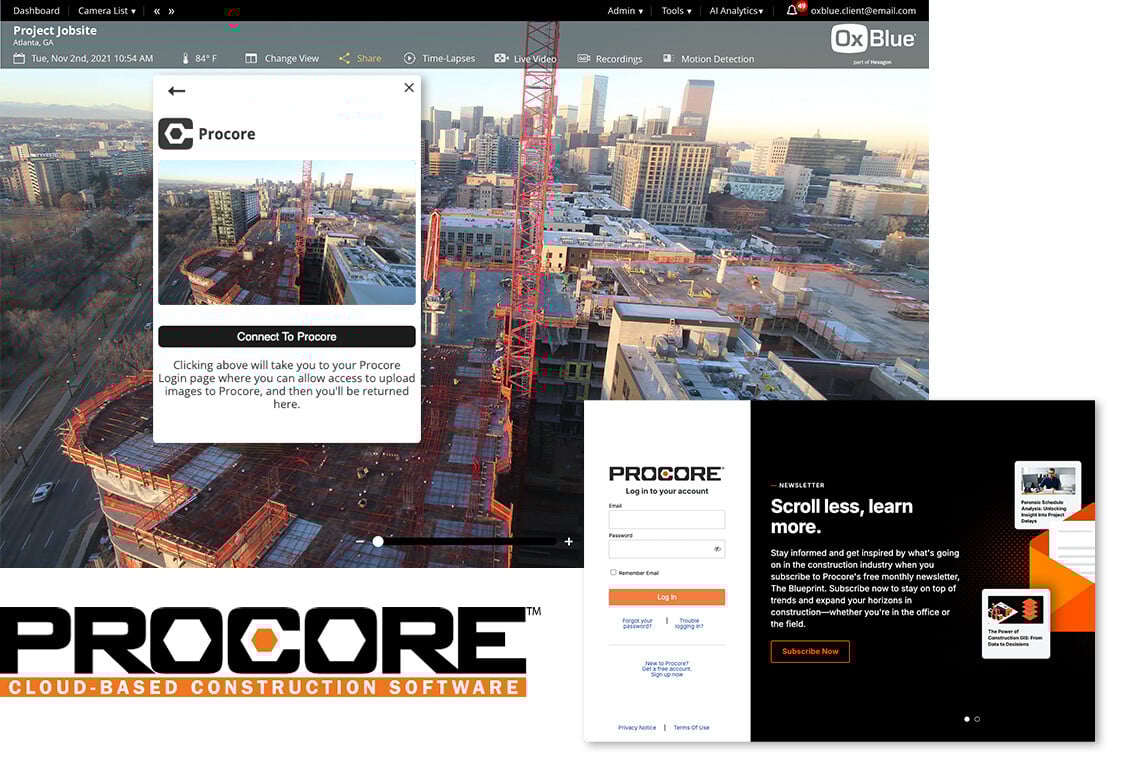Go to the Dashboard menu item
Viewport: 1134px width, 780px height.
click(36, 10)
